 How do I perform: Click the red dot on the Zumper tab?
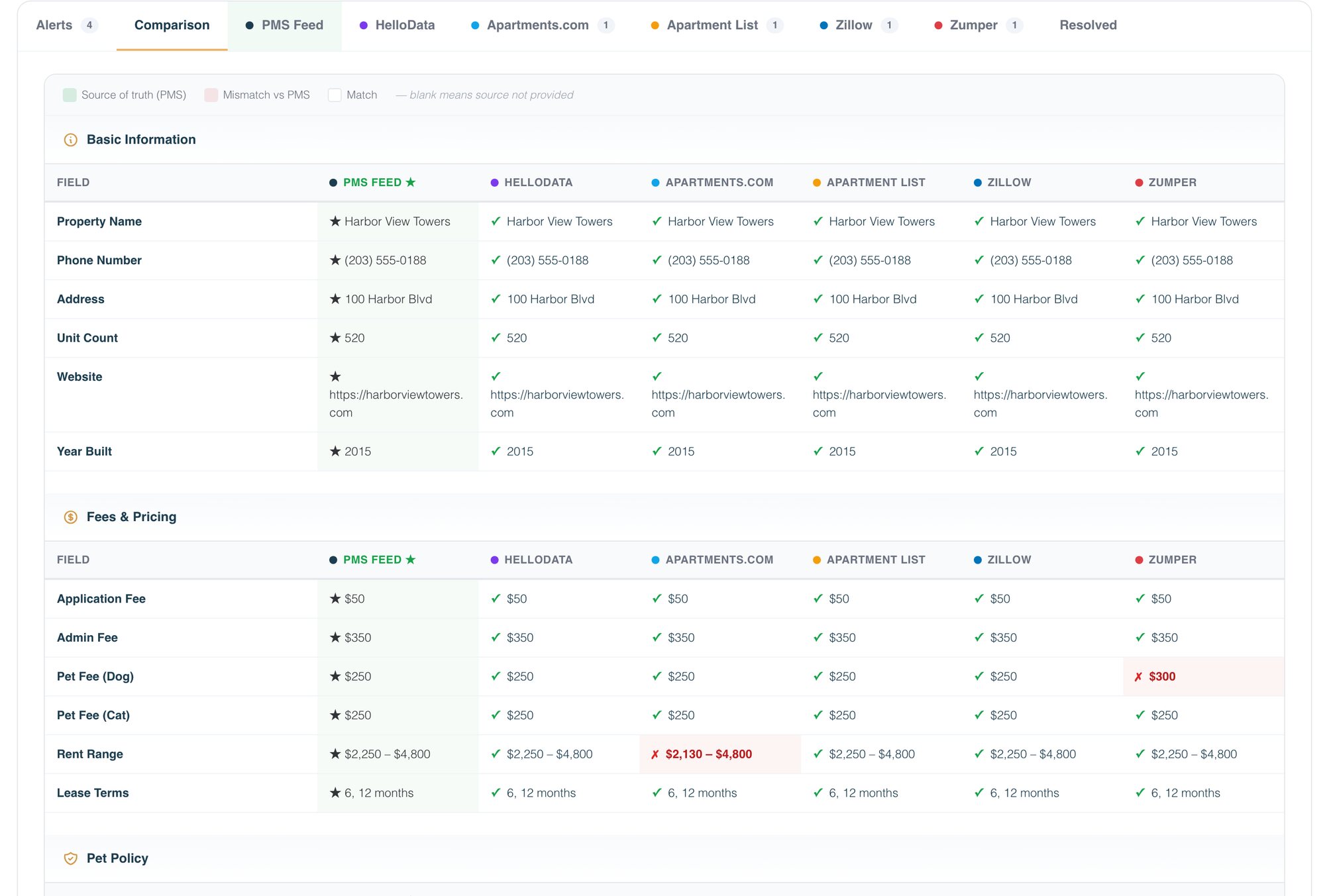point(938,25)
